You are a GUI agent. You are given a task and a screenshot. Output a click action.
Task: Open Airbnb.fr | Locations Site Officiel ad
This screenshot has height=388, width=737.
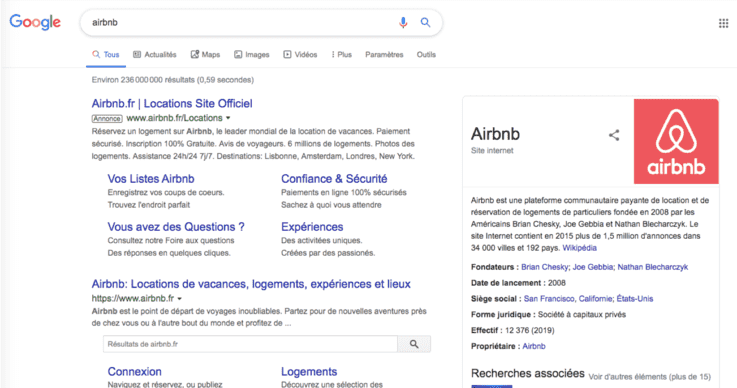pyautogui.click(x=172, y=103)
